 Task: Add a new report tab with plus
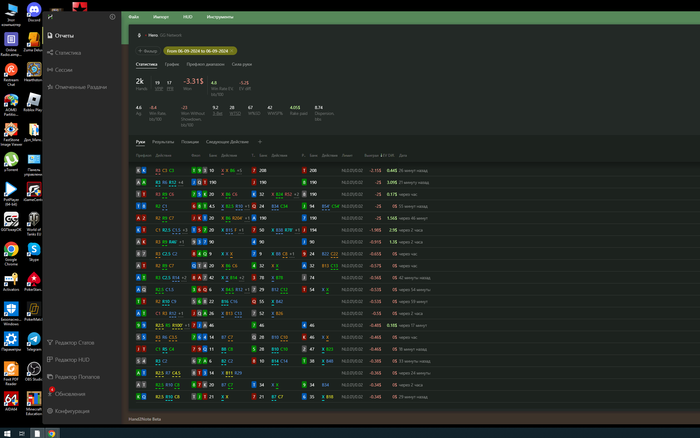(260, 142)
